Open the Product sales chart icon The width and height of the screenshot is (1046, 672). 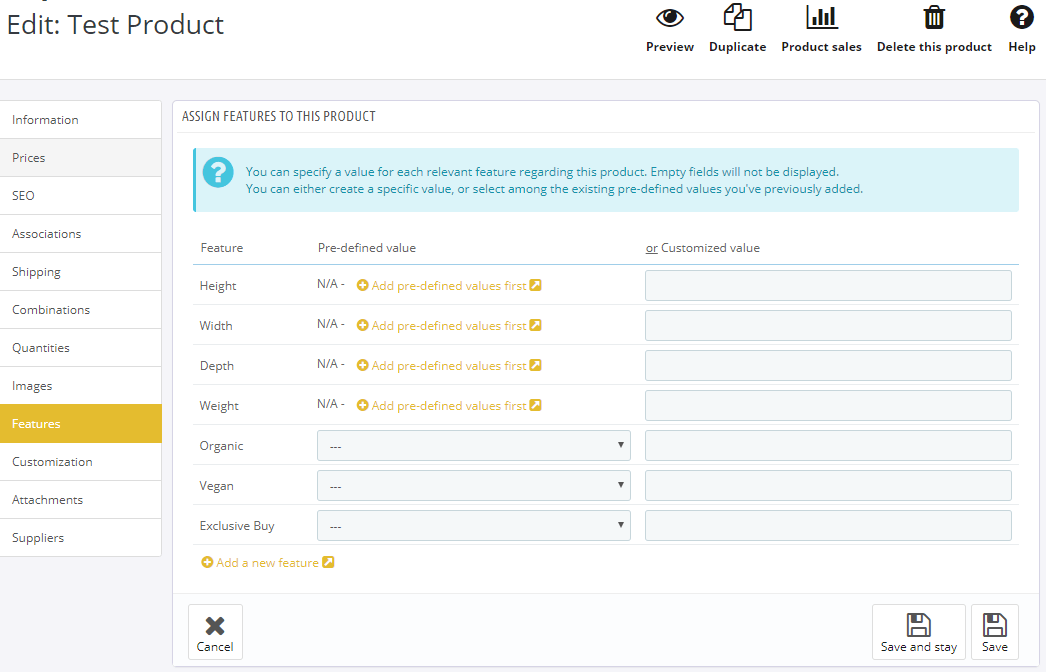tap(821, 17)
